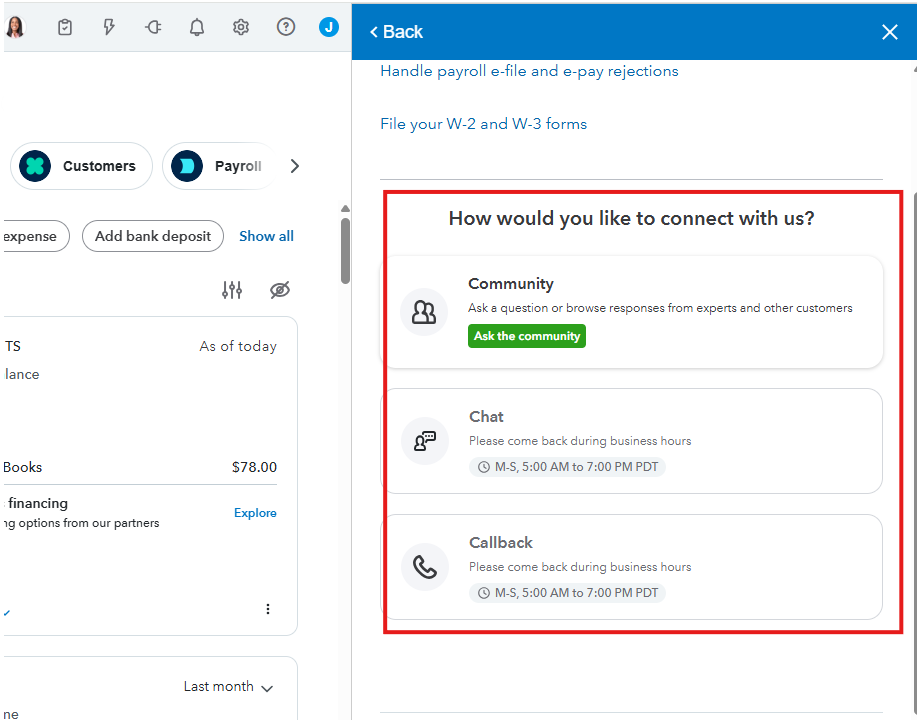Click the help question mark icon
917x720 pixels.
286,27
